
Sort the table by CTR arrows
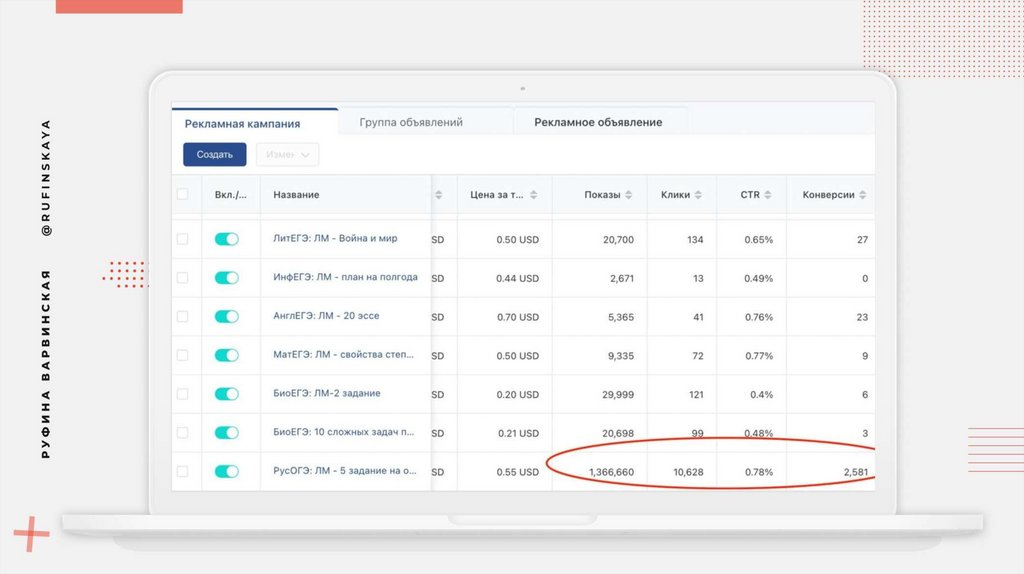pyautogui.click(x=769, y=195)
